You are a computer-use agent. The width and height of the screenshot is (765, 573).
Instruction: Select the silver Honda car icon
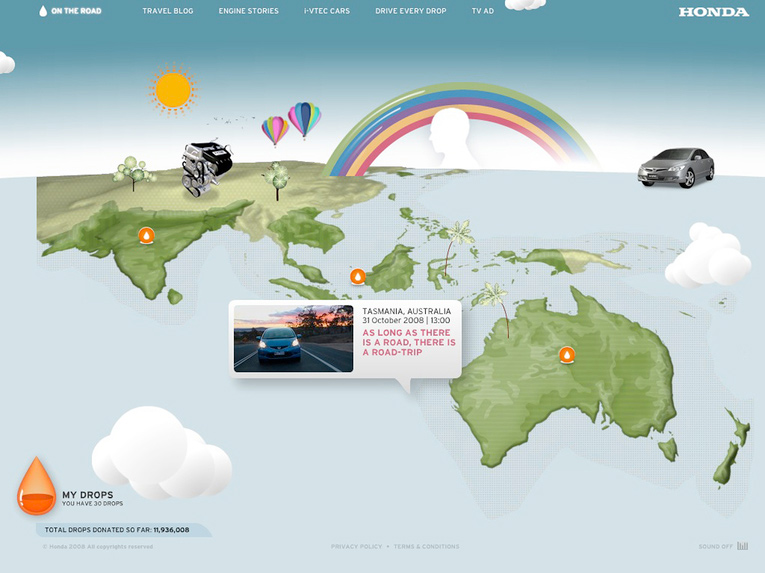point(676,167)
